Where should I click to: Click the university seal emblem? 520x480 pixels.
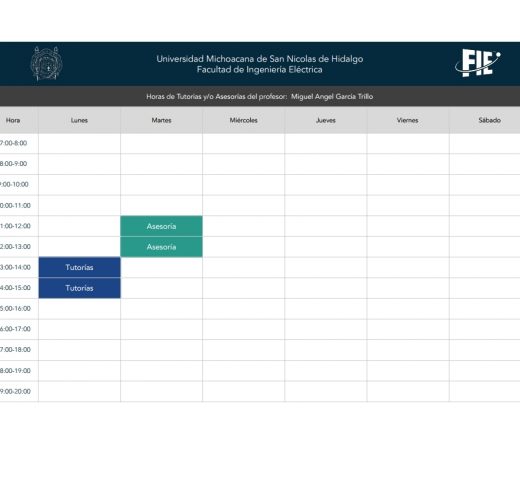47,63
